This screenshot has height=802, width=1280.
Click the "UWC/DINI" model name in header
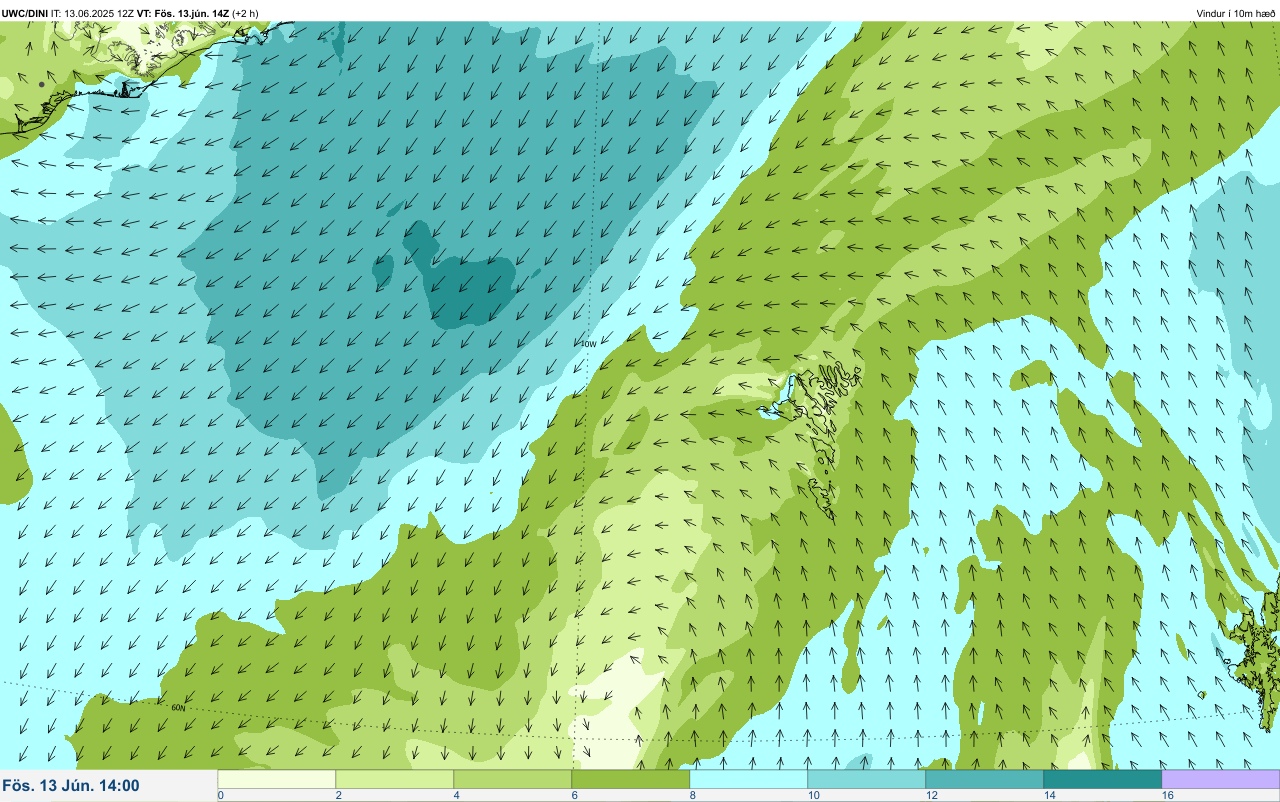tap(25, 13)
